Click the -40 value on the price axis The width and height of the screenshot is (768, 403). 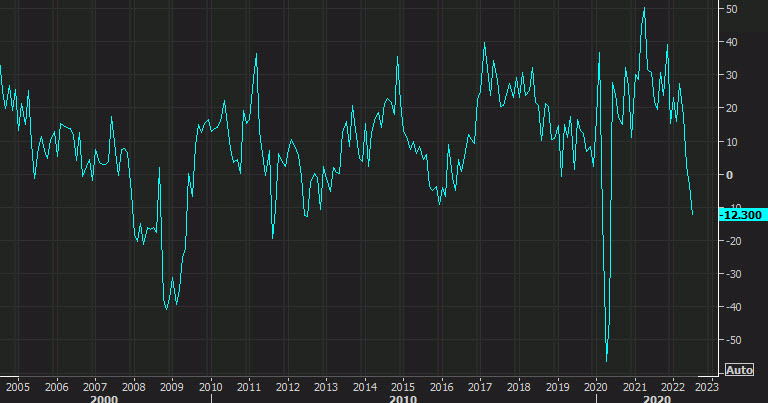(733, 307)
